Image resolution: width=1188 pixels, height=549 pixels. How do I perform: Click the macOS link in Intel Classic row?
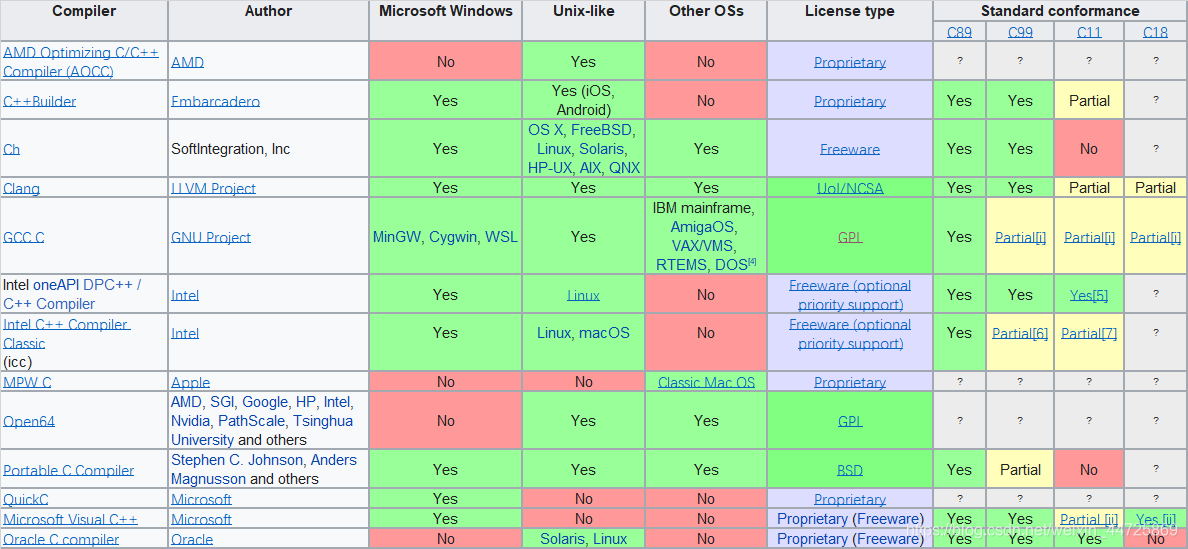605,333
